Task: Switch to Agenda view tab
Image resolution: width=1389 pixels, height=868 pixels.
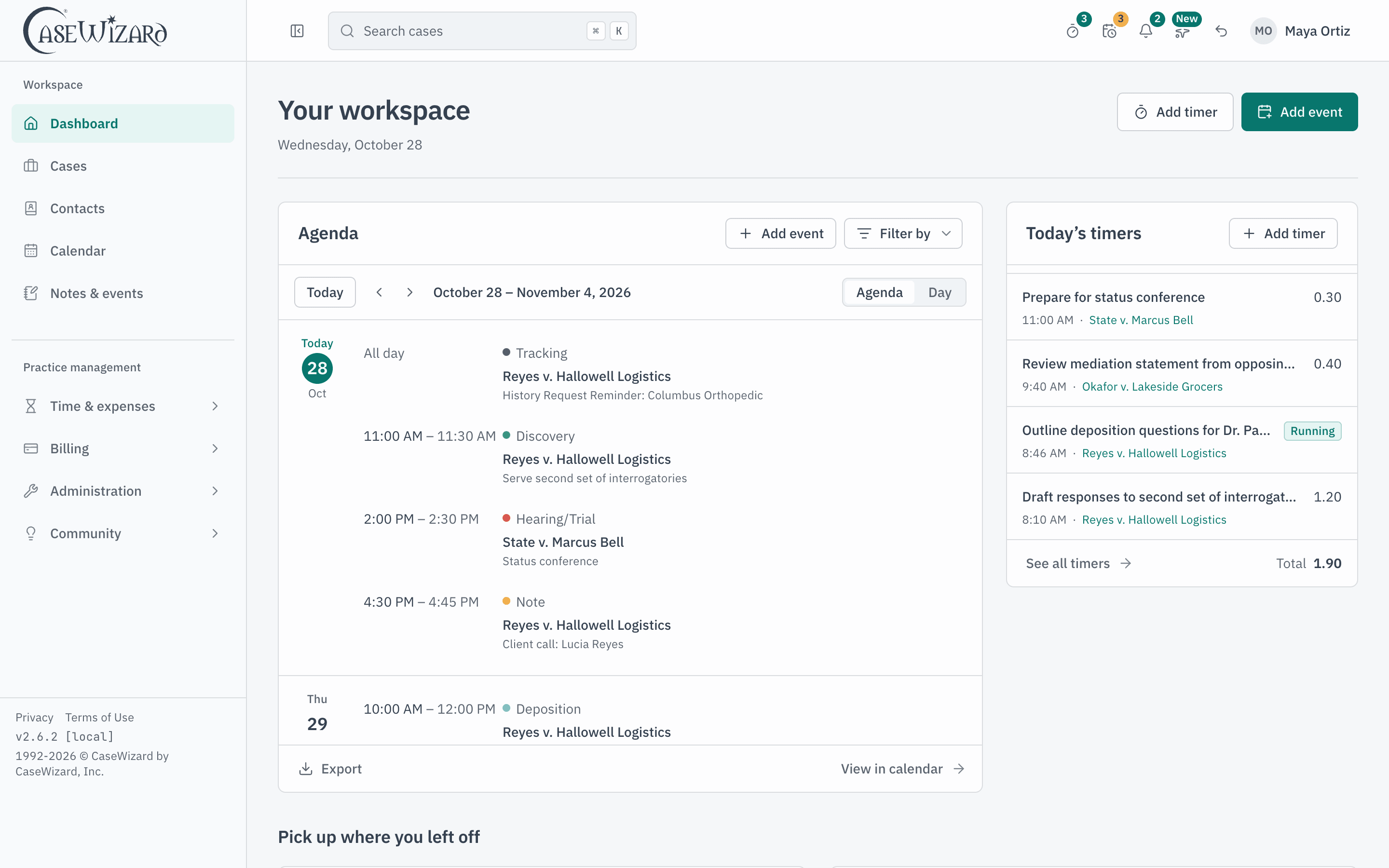Action: point(879,292)
